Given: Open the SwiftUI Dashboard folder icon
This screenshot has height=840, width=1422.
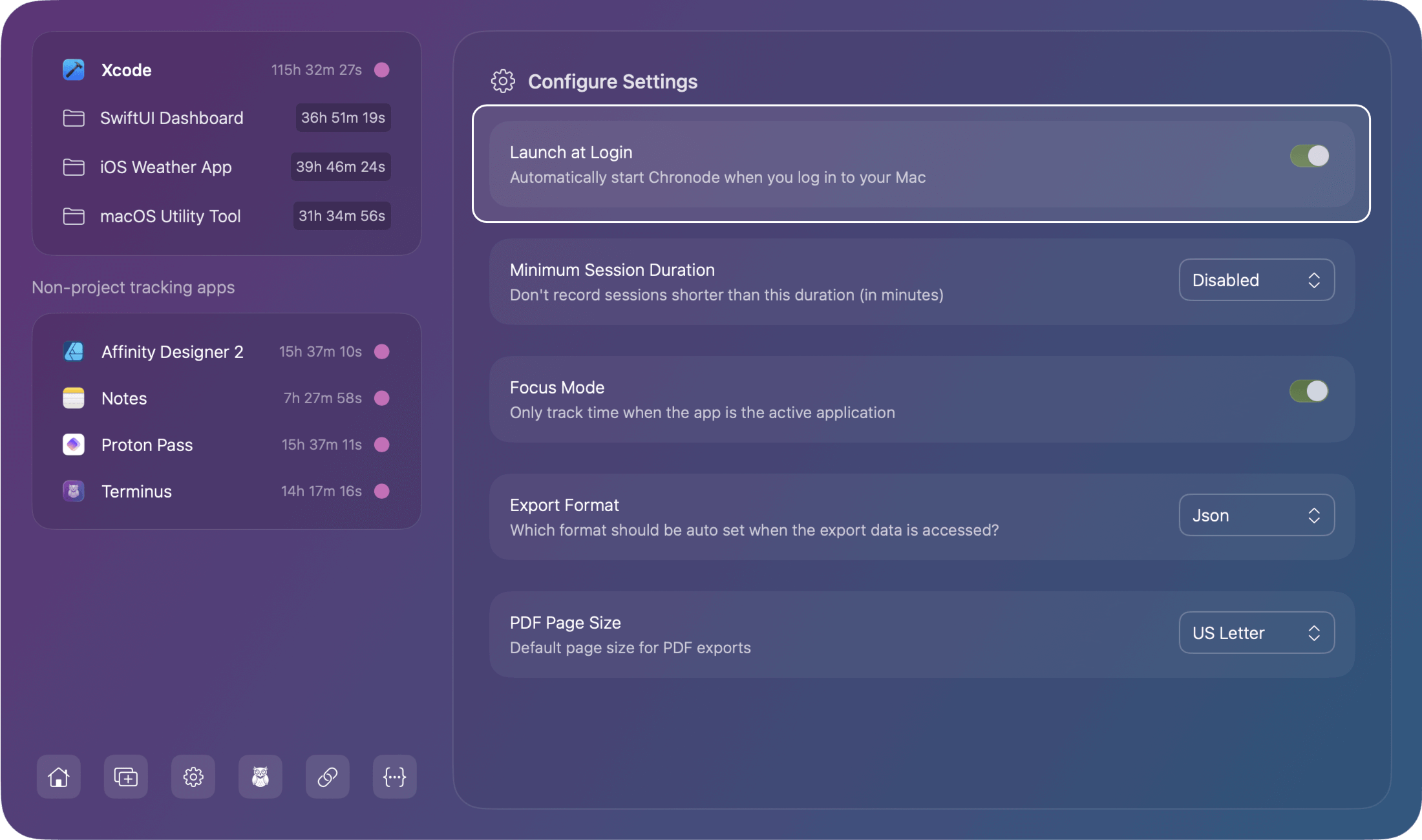Looking at the screenshot, I should click(x=73, y=118).
